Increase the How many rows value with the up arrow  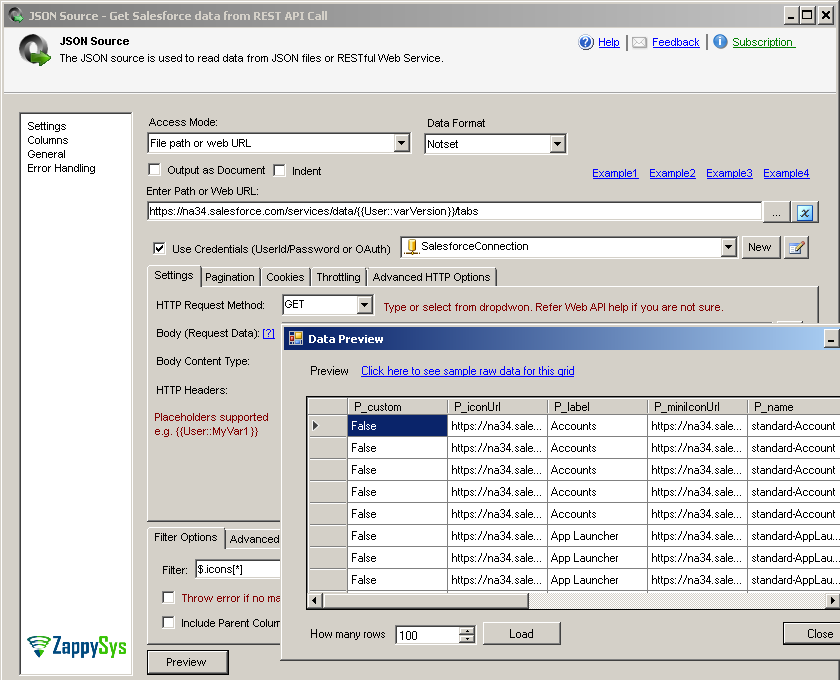(468, 631)
